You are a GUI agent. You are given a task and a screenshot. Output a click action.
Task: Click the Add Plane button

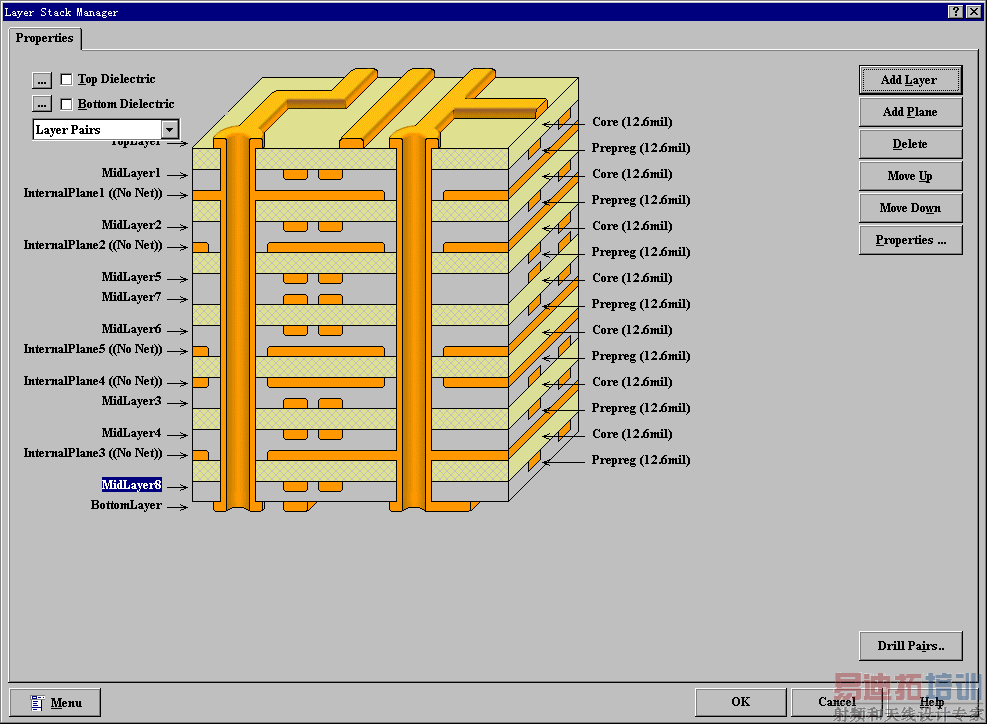tap(910, 112)
